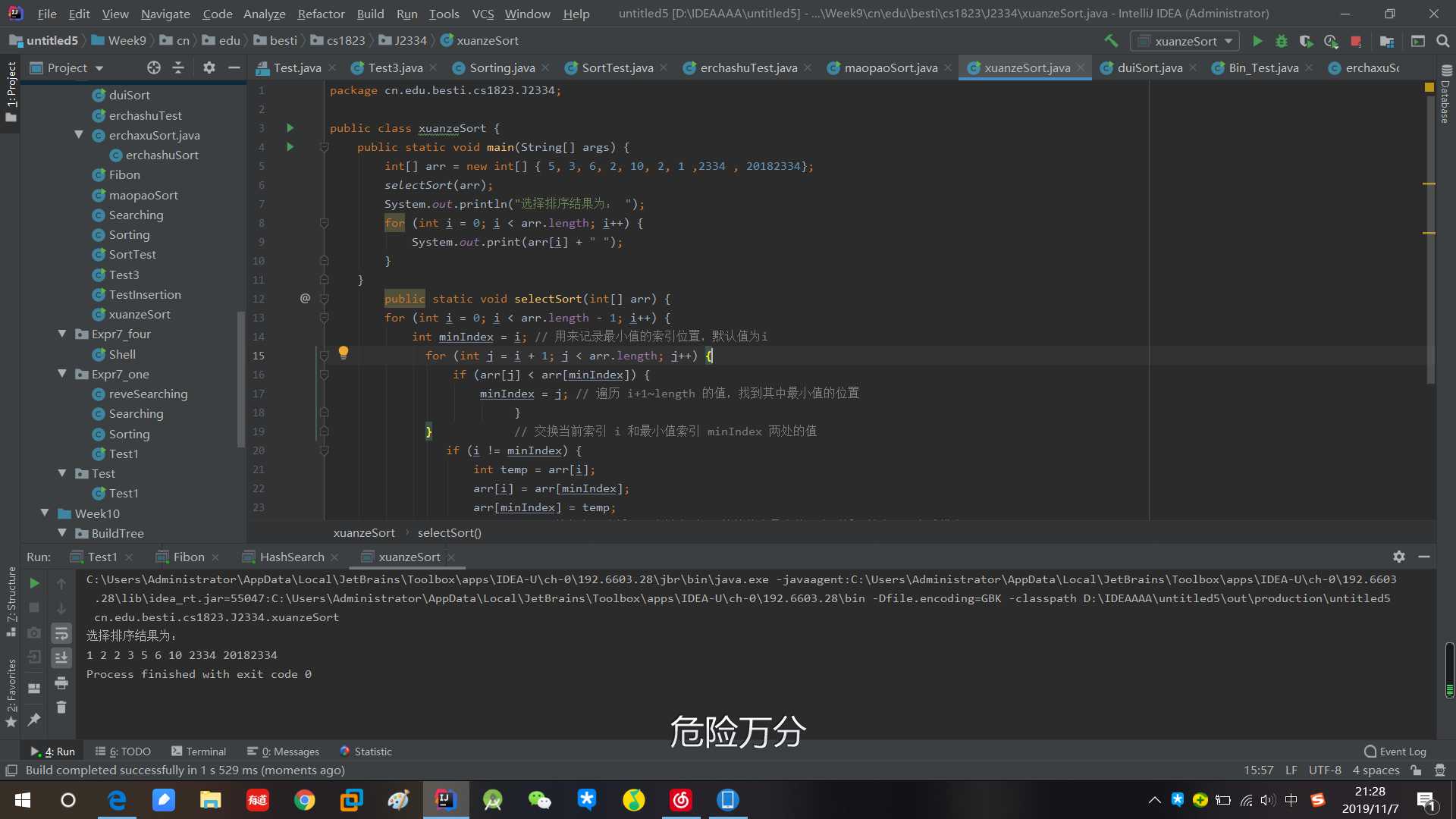
Task: Open the 6: TODO tool window
Action: [123, 752]
